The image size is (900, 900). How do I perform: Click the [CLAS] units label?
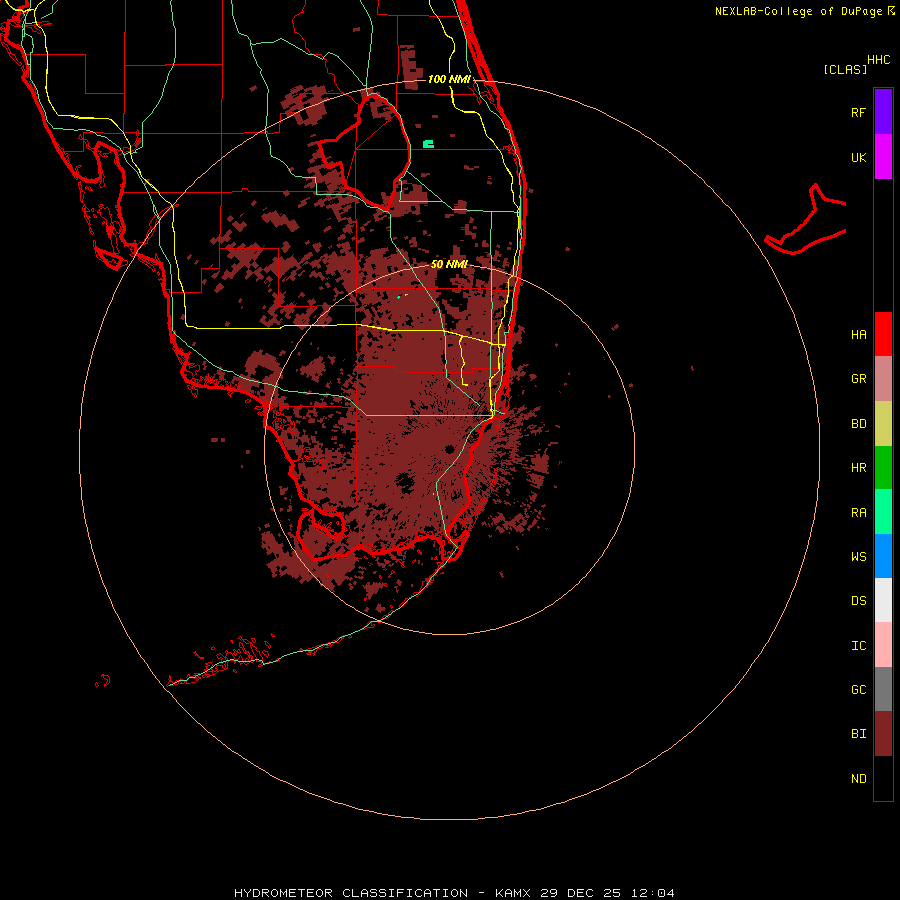pyautogui.click(x=845, y=69)
